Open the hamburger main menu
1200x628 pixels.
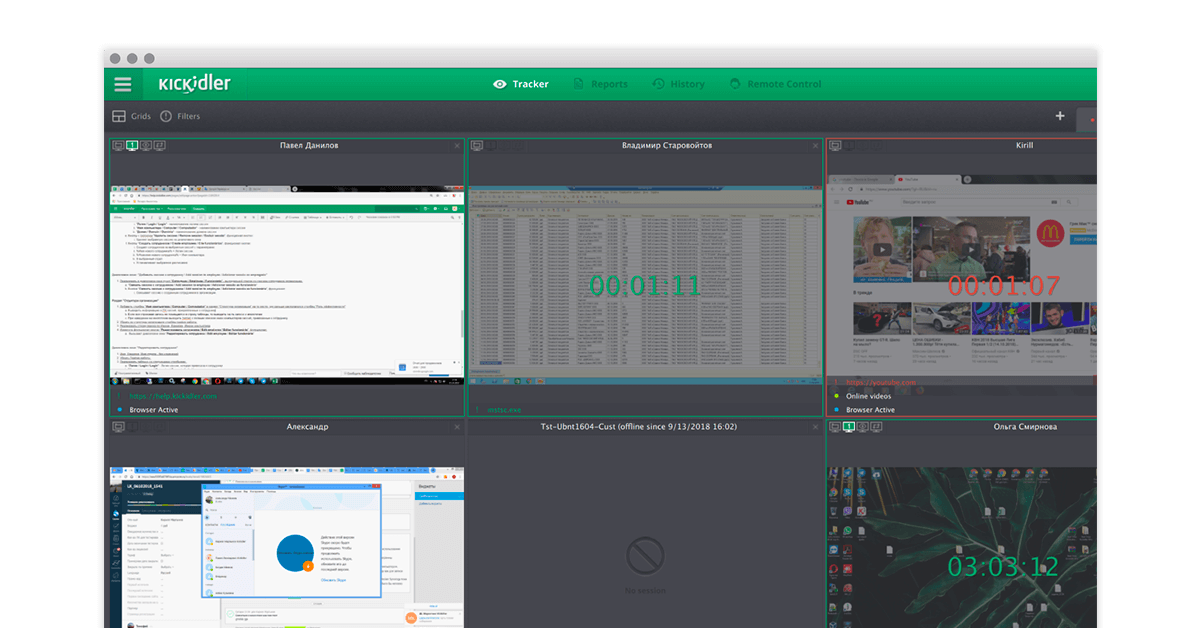tap(123, 84)
